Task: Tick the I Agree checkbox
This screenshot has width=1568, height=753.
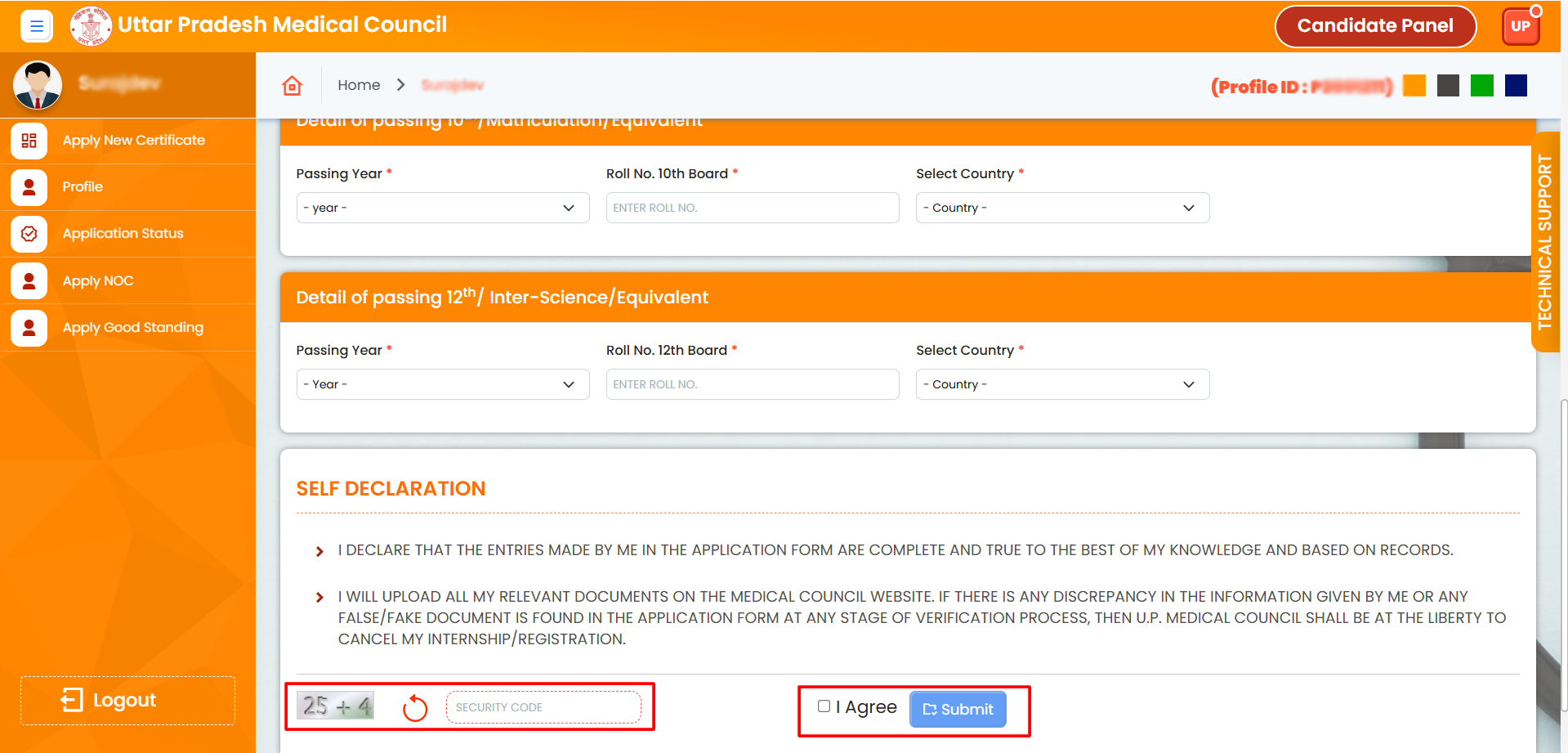Action: click(x=824, y=706)
